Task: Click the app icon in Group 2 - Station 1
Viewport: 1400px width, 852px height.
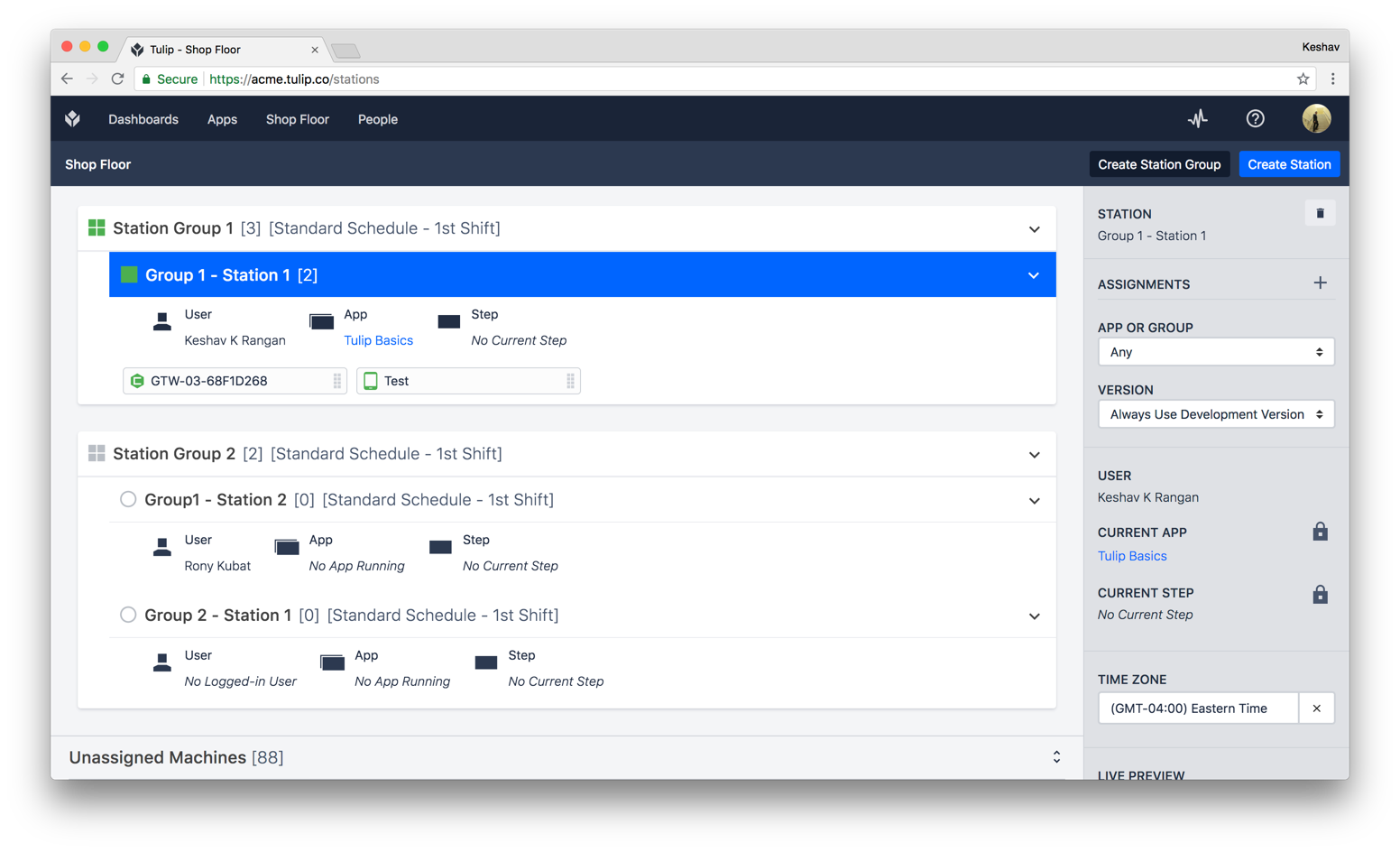Action: (332, 662)
